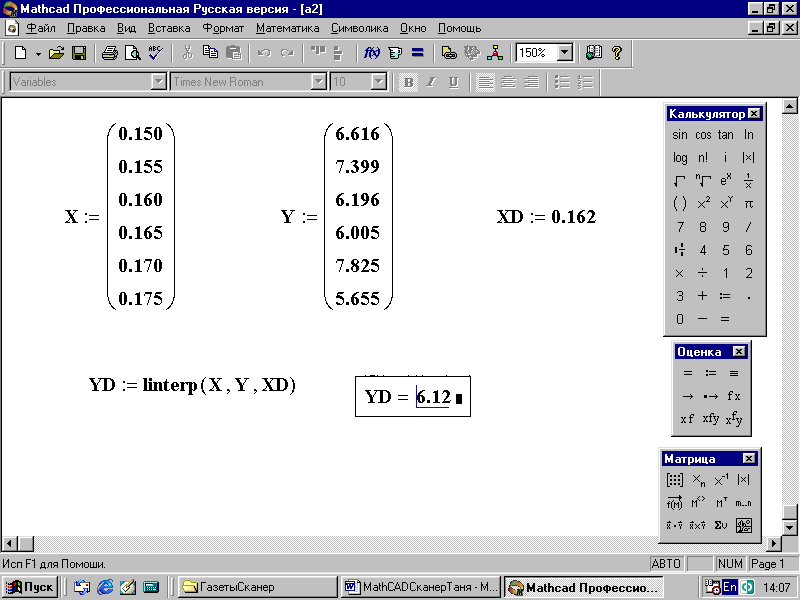Paste with the clipboard icon
The height and width of the screenshot is (600, 800).
coord(233,53)
